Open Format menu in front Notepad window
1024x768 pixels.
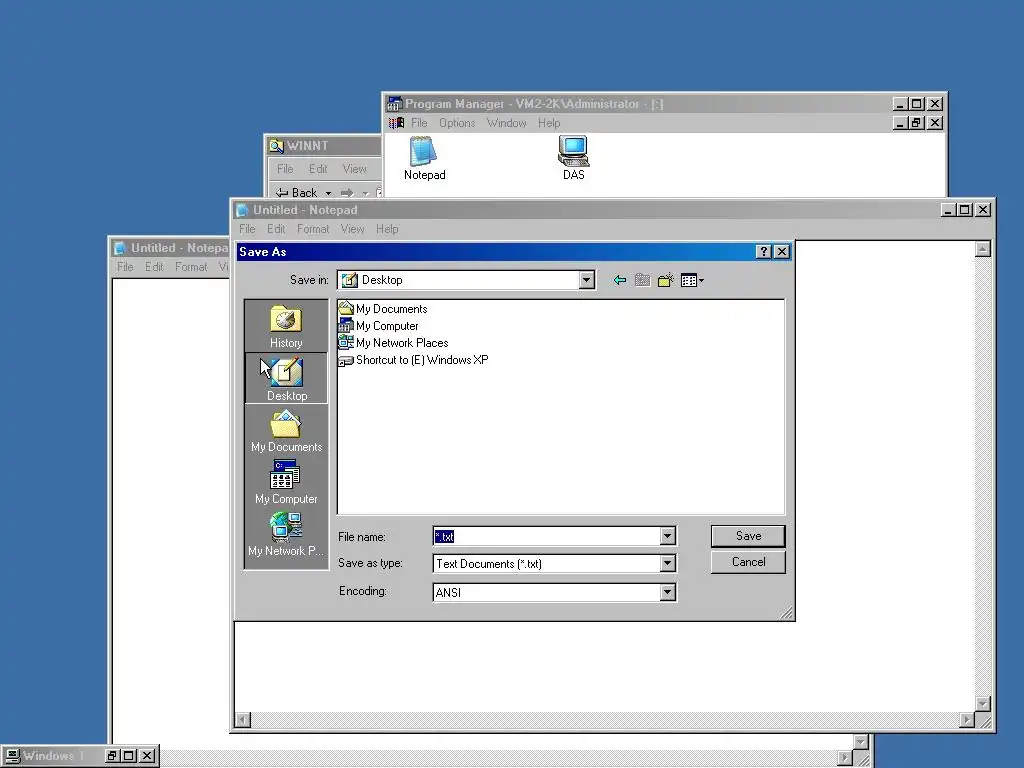point(313,229)
